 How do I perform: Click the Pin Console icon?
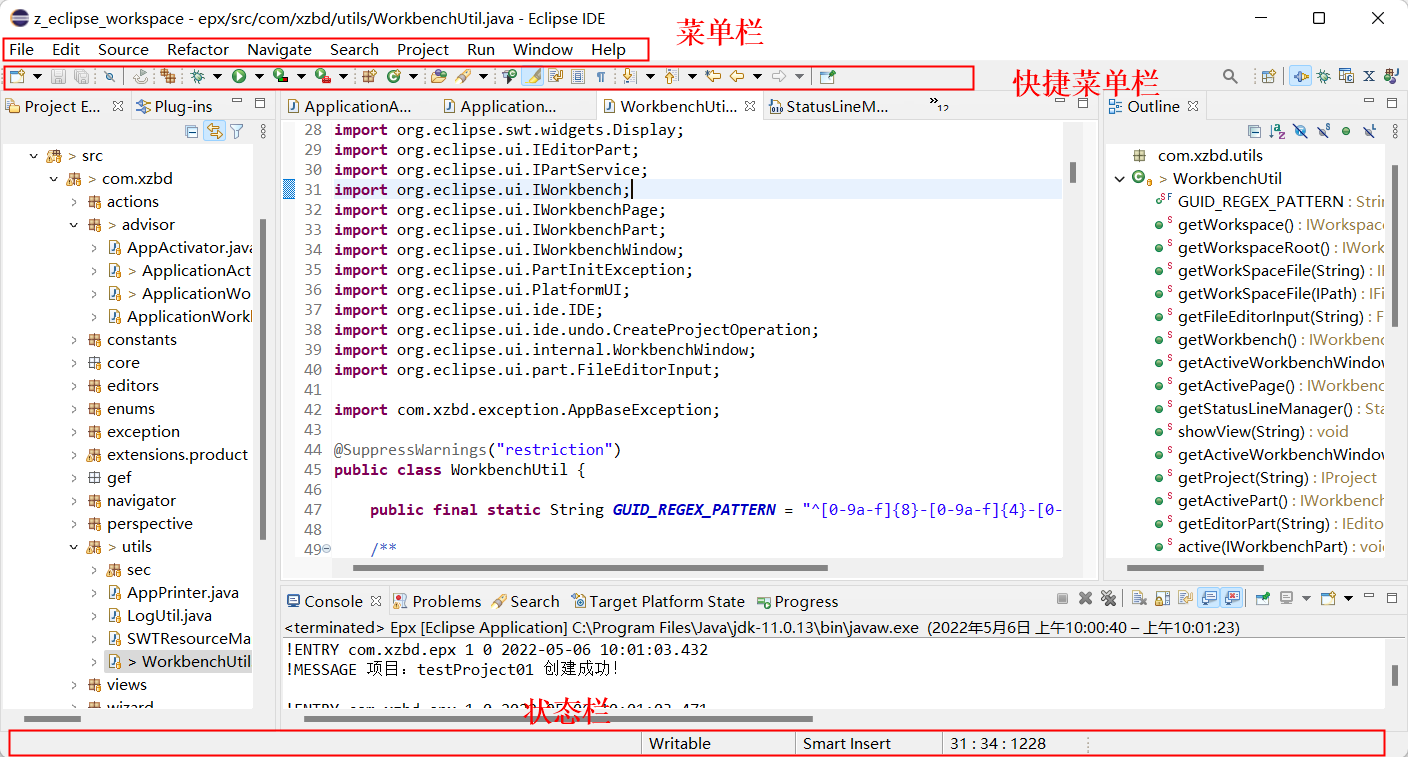(1262, 599)
